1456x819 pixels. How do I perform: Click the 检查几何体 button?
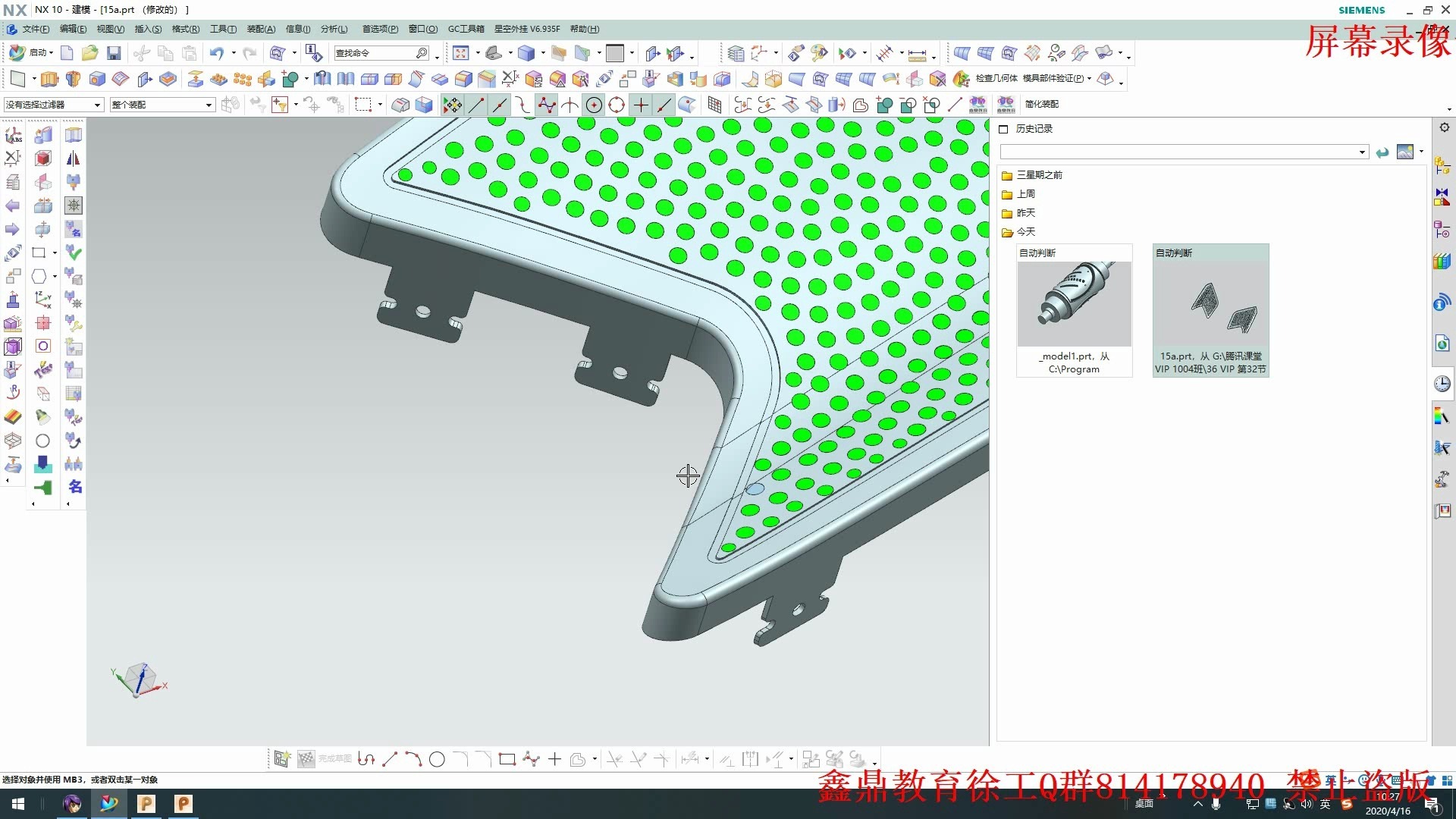point(996,78)
